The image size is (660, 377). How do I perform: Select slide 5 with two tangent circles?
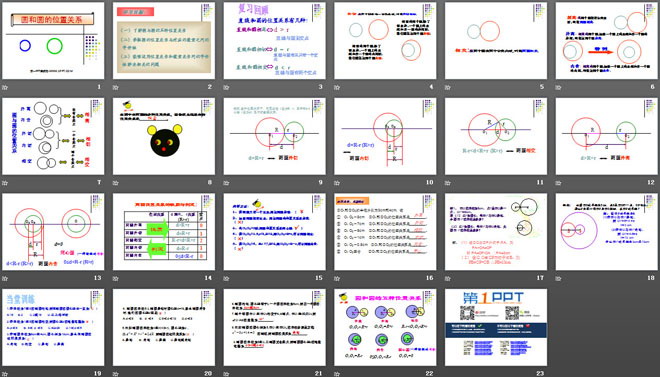[496, 41]
